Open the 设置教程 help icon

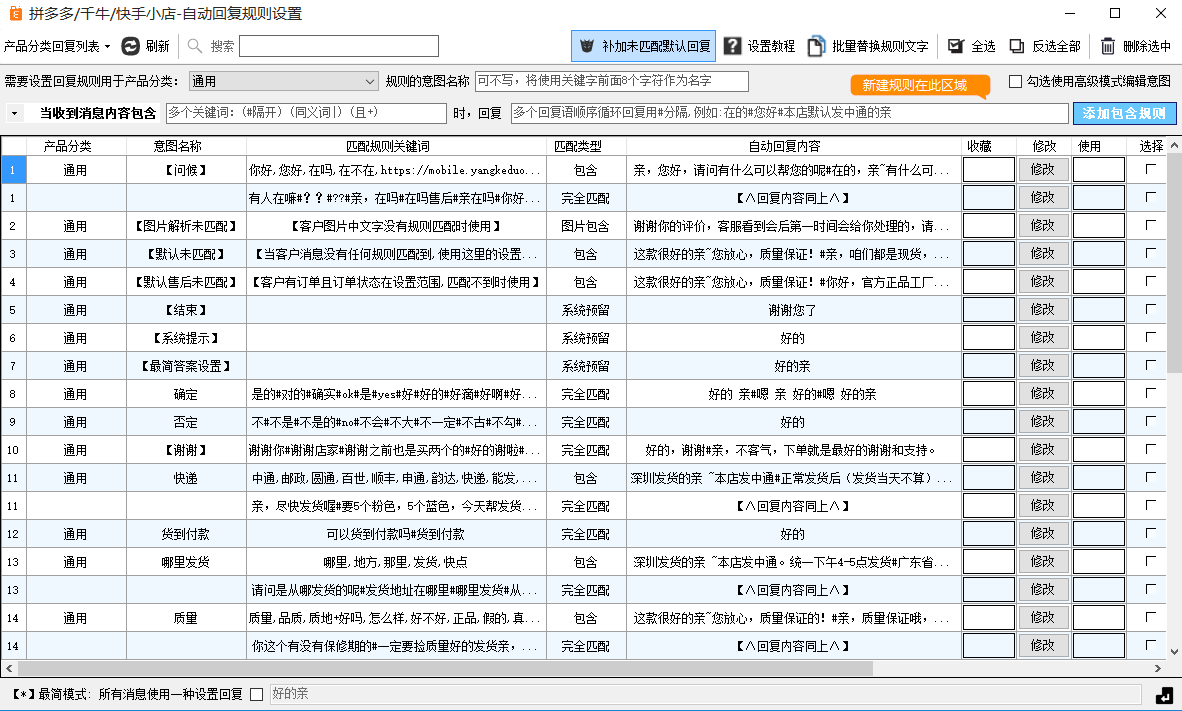[731, 46]
